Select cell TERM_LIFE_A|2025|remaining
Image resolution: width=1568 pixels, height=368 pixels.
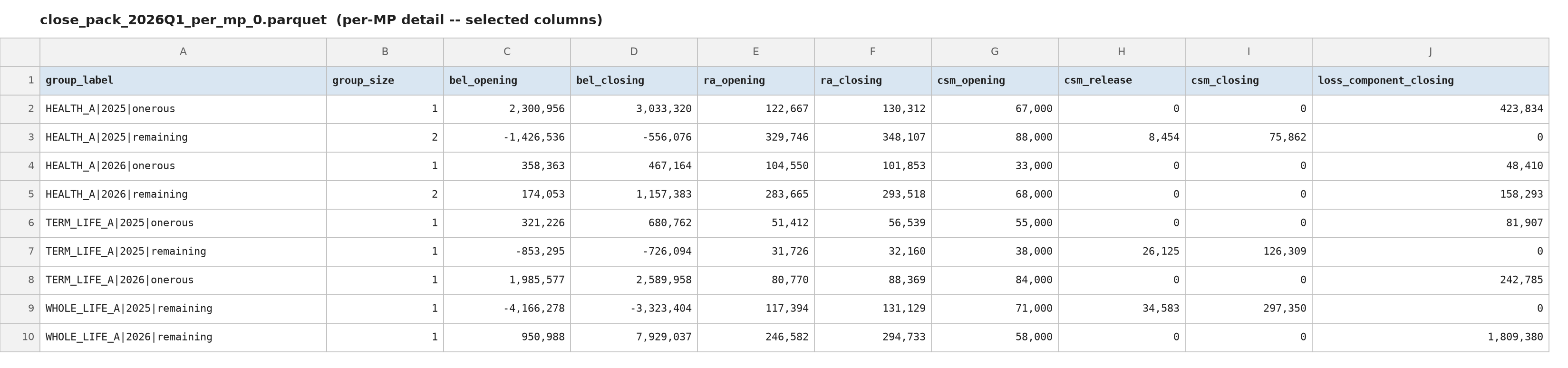click(x=183, y=252)
